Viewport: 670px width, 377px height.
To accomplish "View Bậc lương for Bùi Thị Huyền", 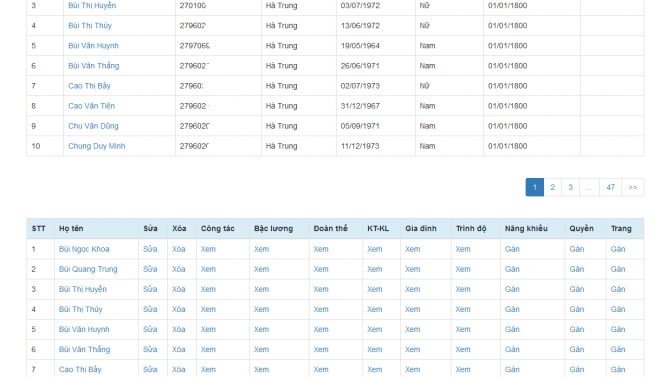I will [x=262, y=289].
